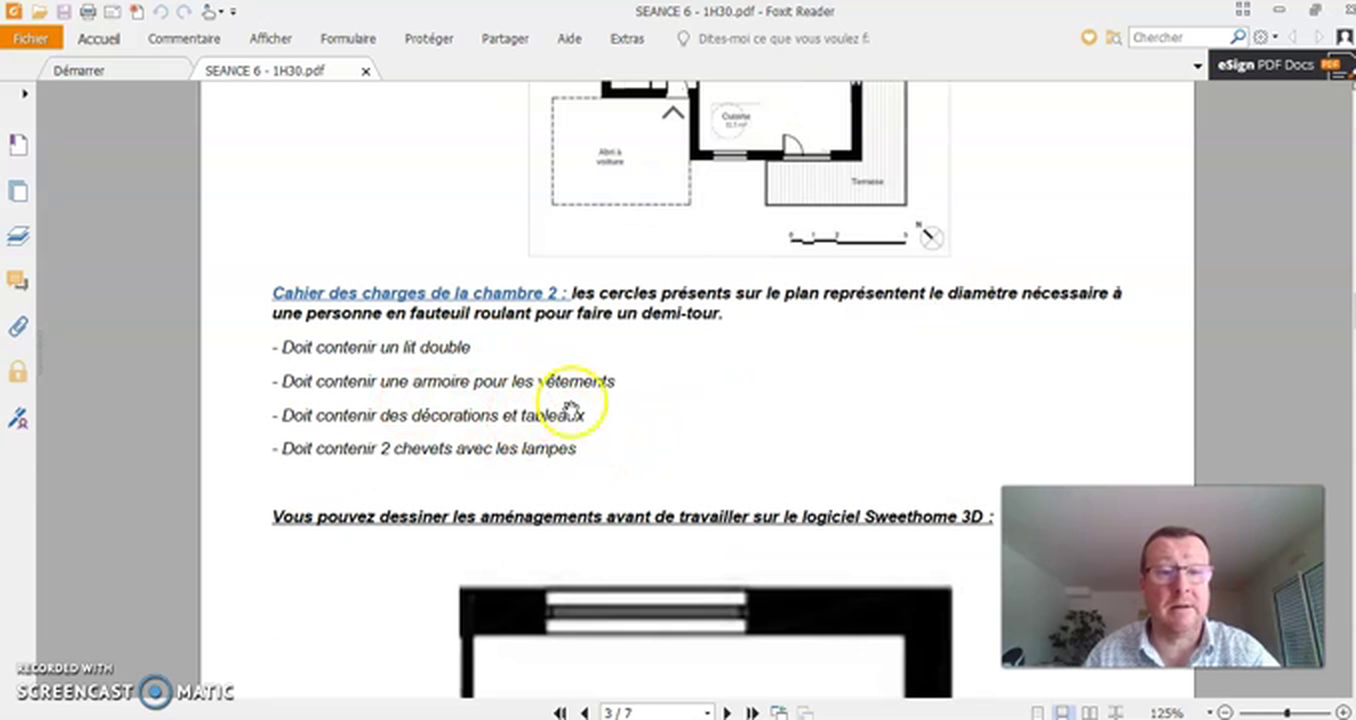Image resolution: width=1356 pixels, height=720 pixels.
Task: Toggle single page view mode
Action: [x=1038, y=713]
